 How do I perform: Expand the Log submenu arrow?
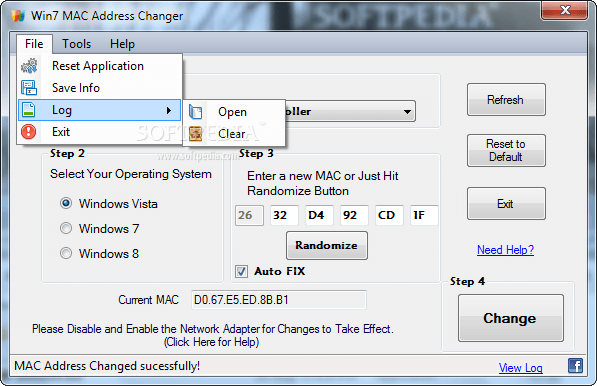(x=169, y=110)
